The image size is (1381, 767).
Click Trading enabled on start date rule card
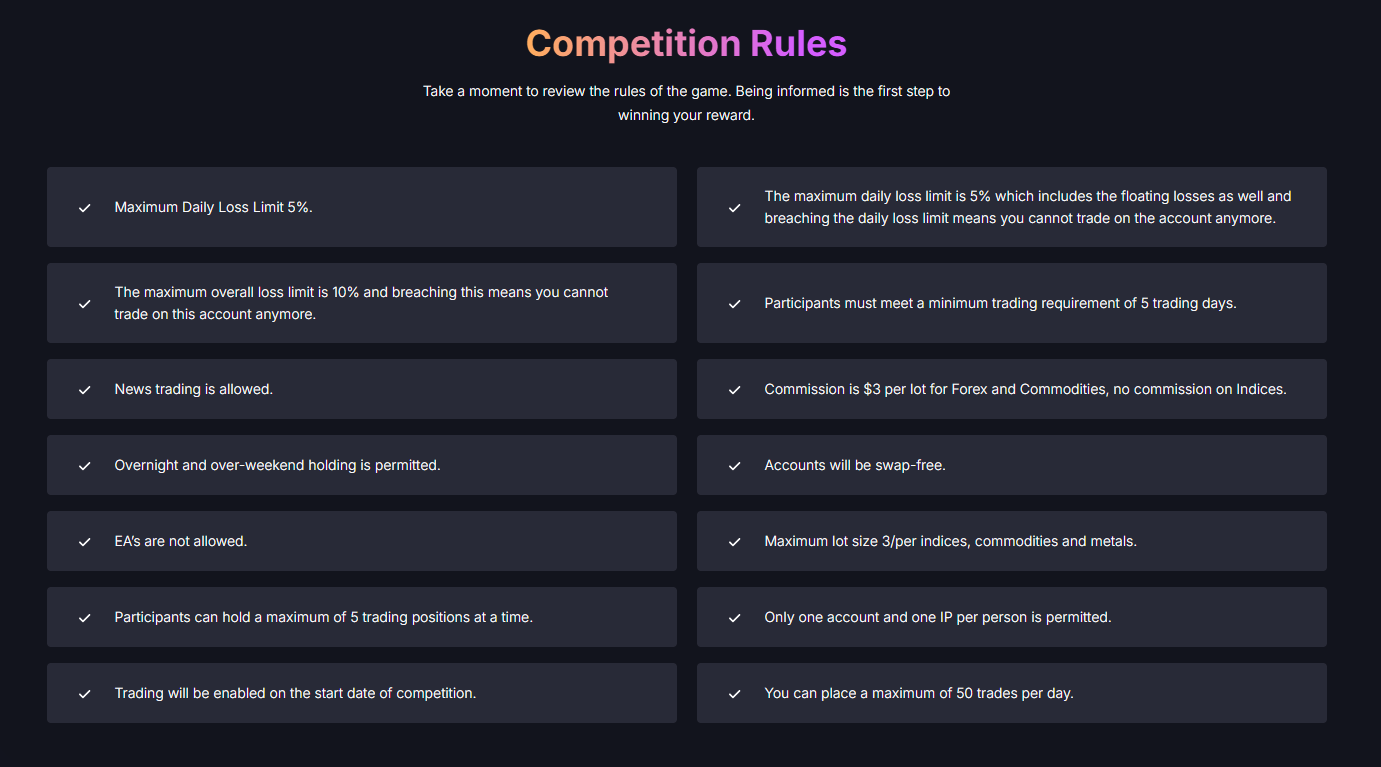pyautogui.click(x=362, y=693)
